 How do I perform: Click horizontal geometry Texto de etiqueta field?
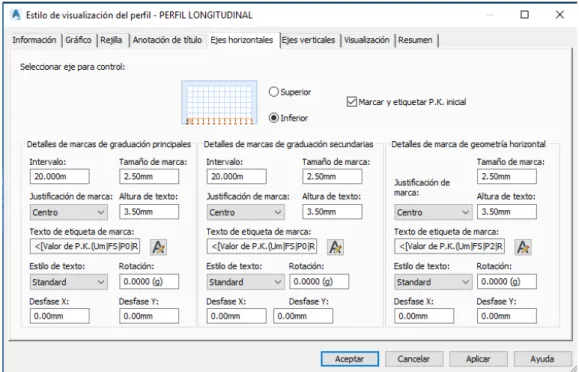[449, 246]
